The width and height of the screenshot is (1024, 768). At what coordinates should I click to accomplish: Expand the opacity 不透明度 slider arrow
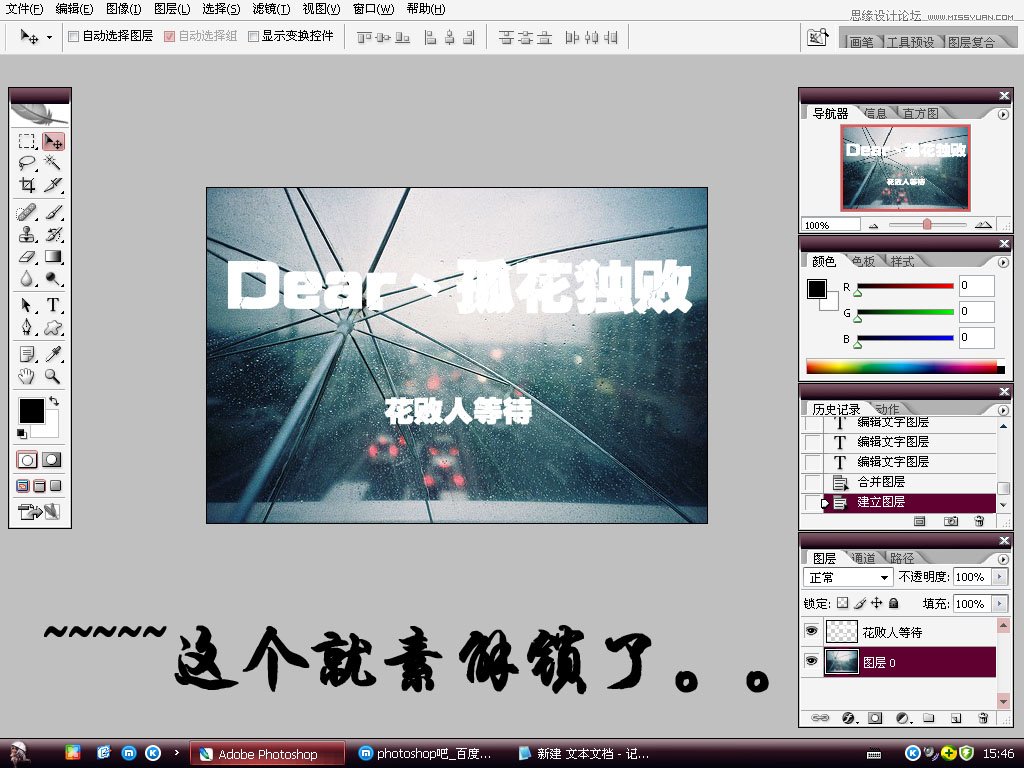[x=999, y=578]
